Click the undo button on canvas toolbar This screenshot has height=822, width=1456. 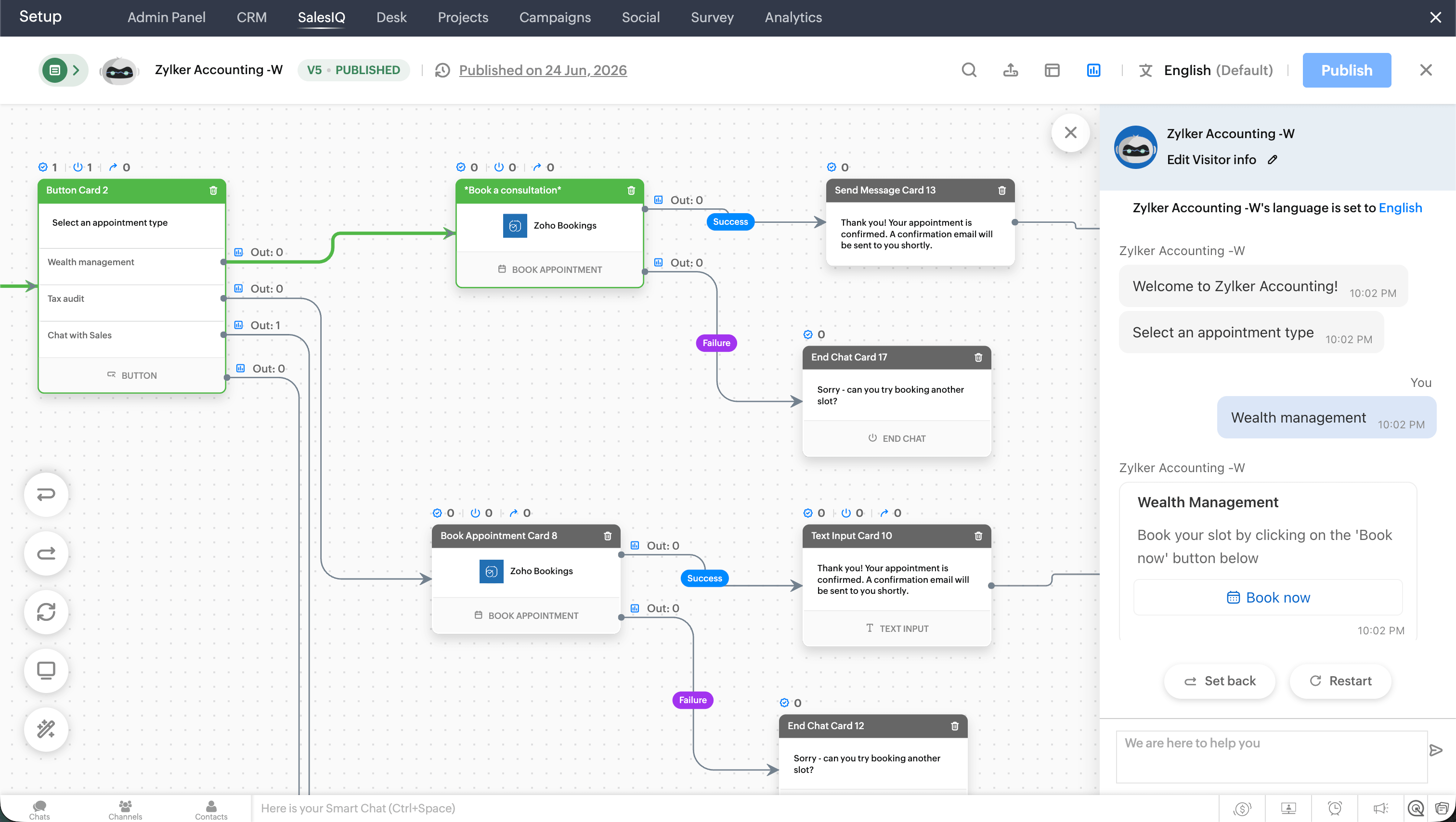tap(46, 494)
